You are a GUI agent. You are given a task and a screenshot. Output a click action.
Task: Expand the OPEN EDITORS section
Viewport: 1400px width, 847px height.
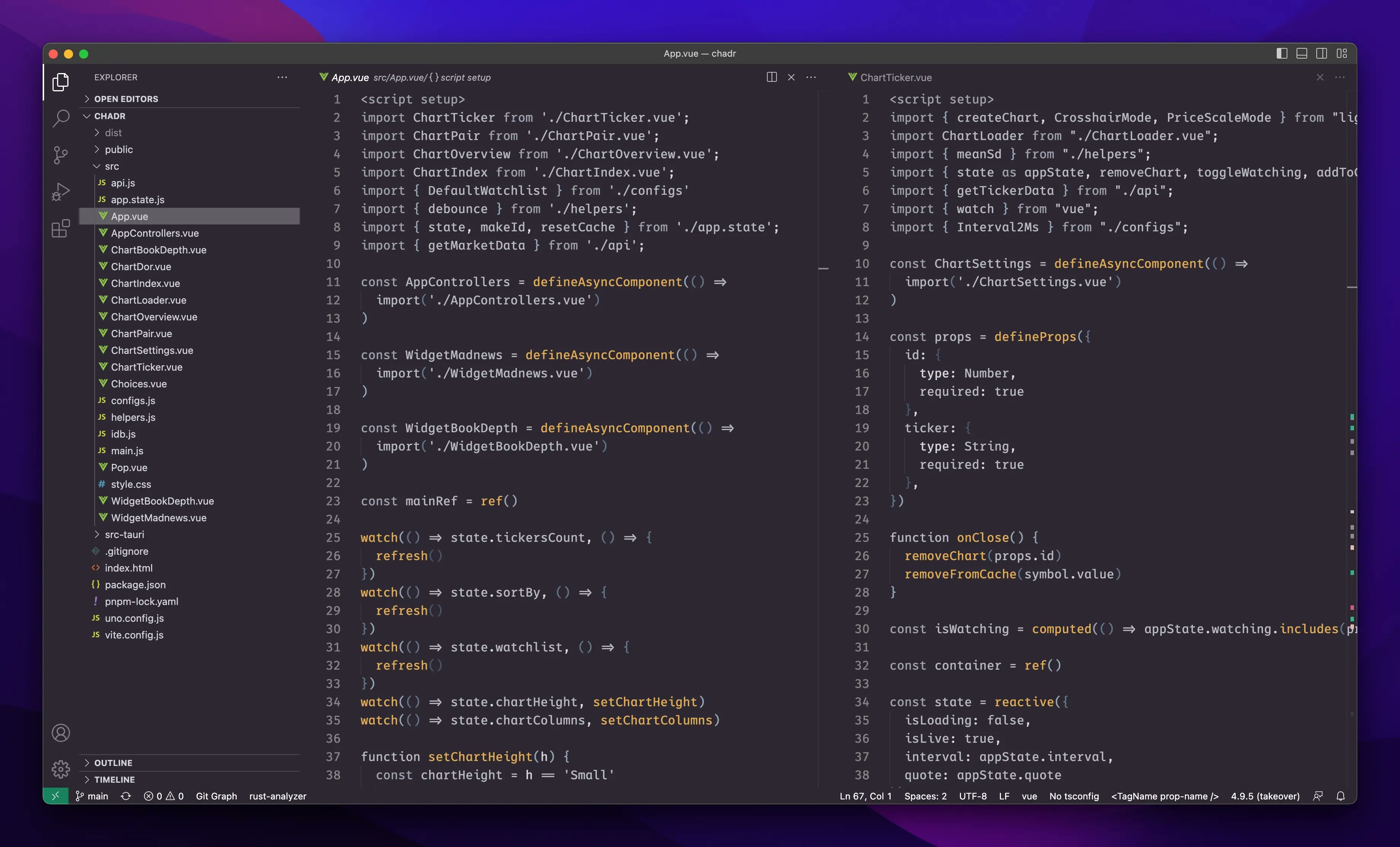126,99
